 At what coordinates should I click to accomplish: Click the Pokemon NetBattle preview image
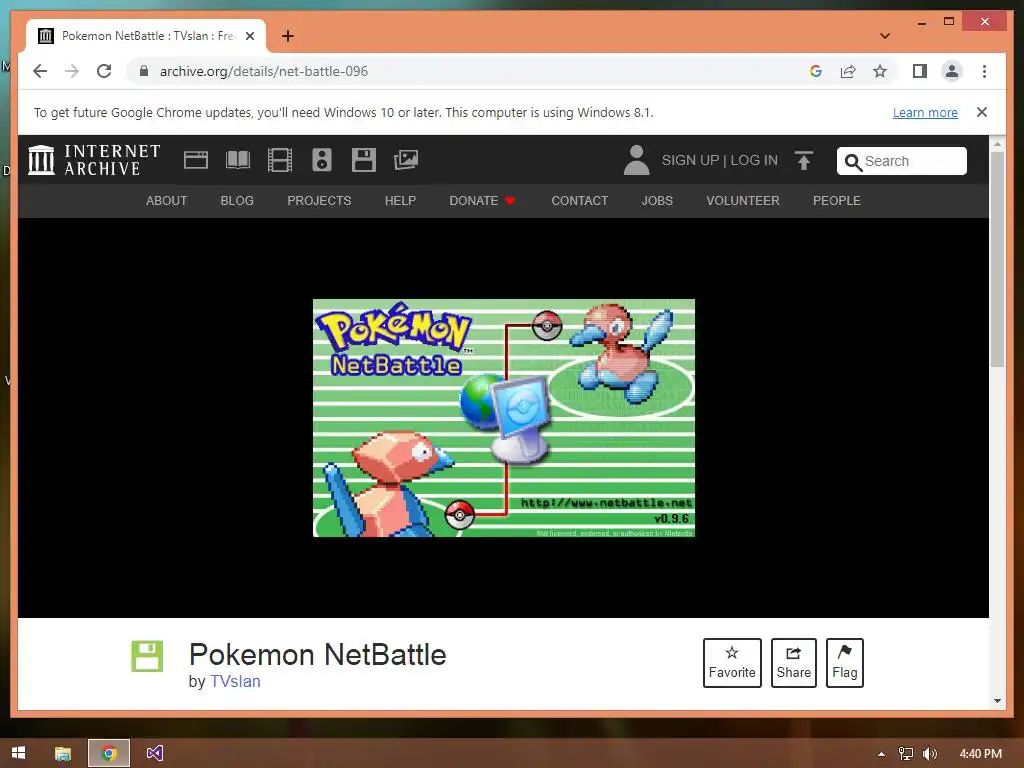(504, 418)
